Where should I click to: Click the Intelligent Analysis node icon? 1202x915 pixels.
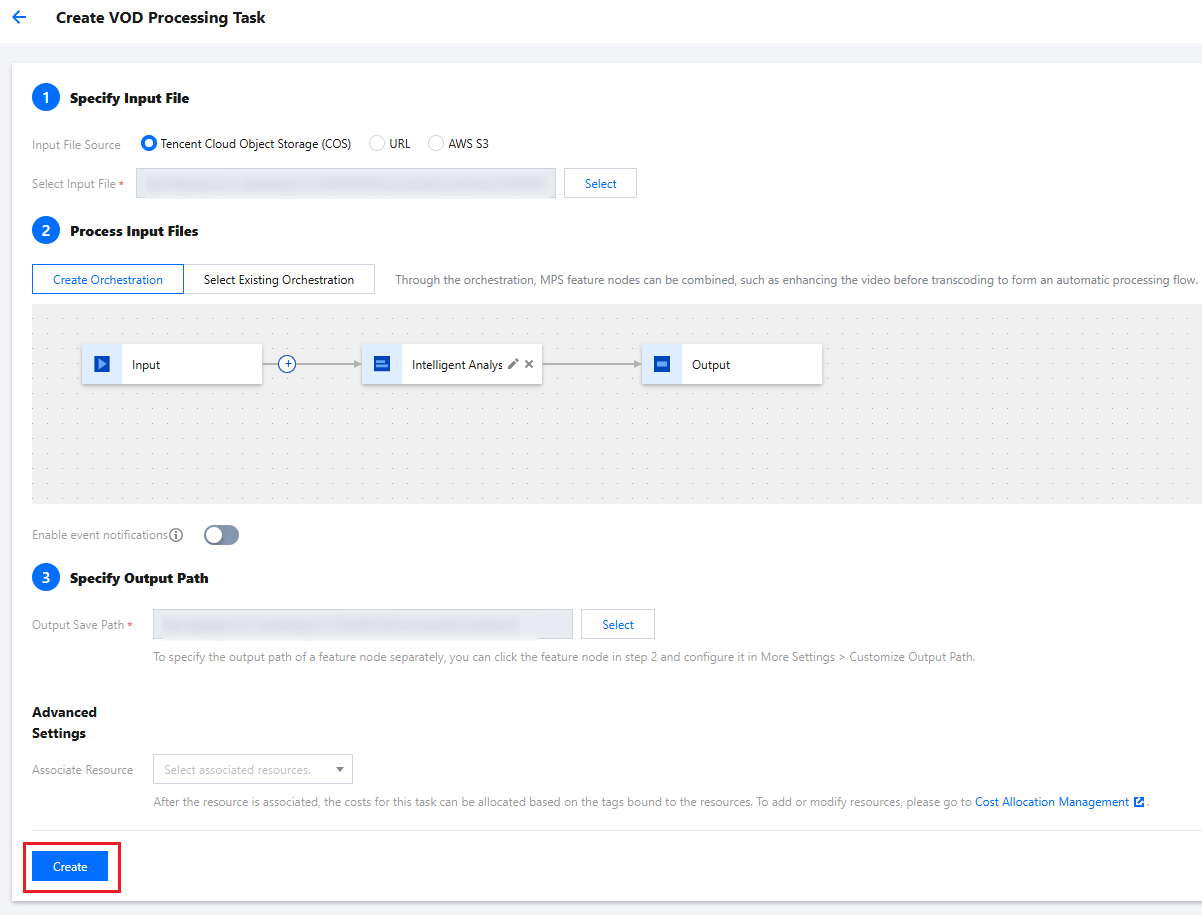click(381, 365)
